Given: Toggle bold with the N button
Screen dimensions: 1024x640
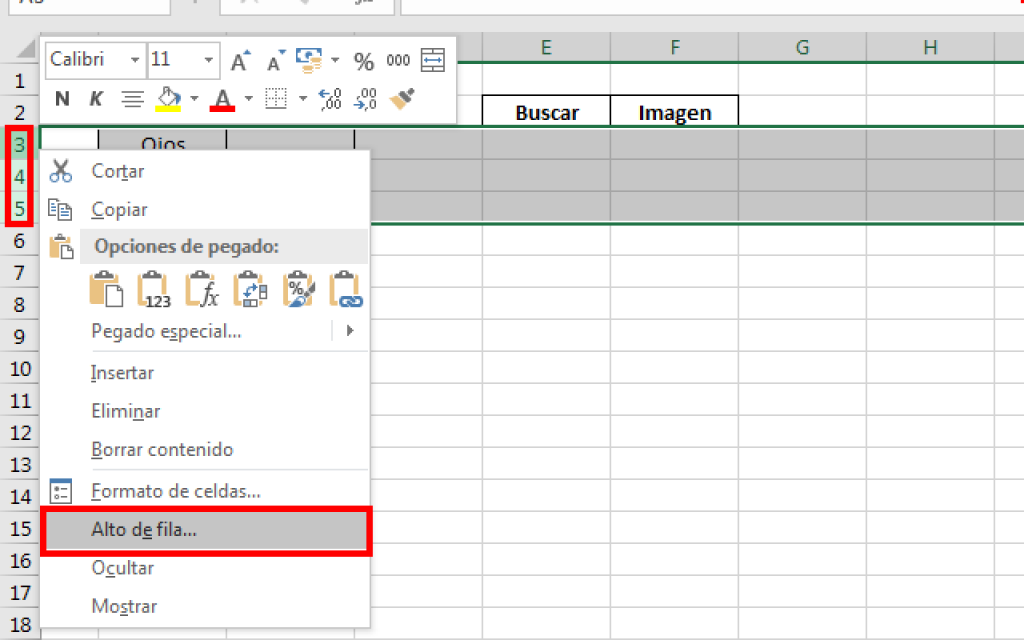Looking at the screenshot, I should point(62,98).
